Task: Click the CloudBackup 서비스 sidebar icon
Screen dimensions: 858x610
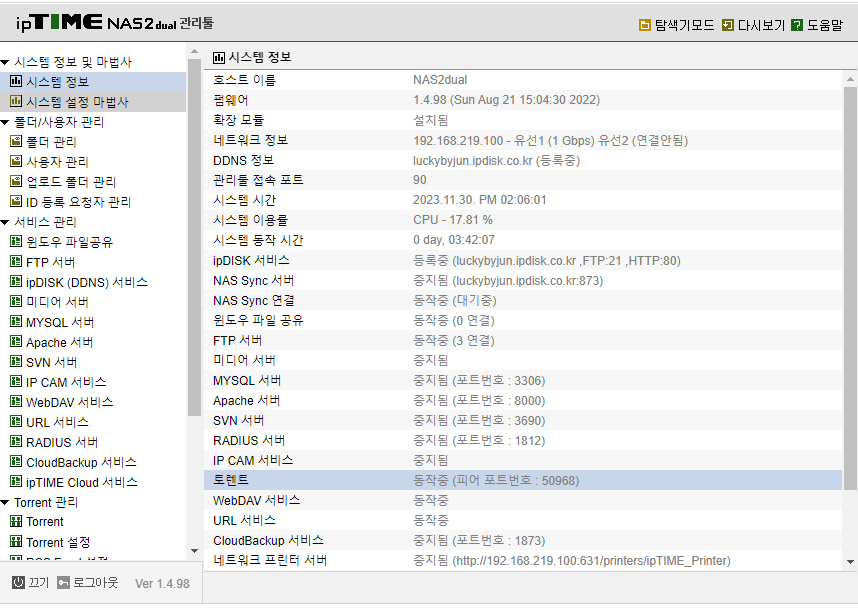Action: (16, 462)
